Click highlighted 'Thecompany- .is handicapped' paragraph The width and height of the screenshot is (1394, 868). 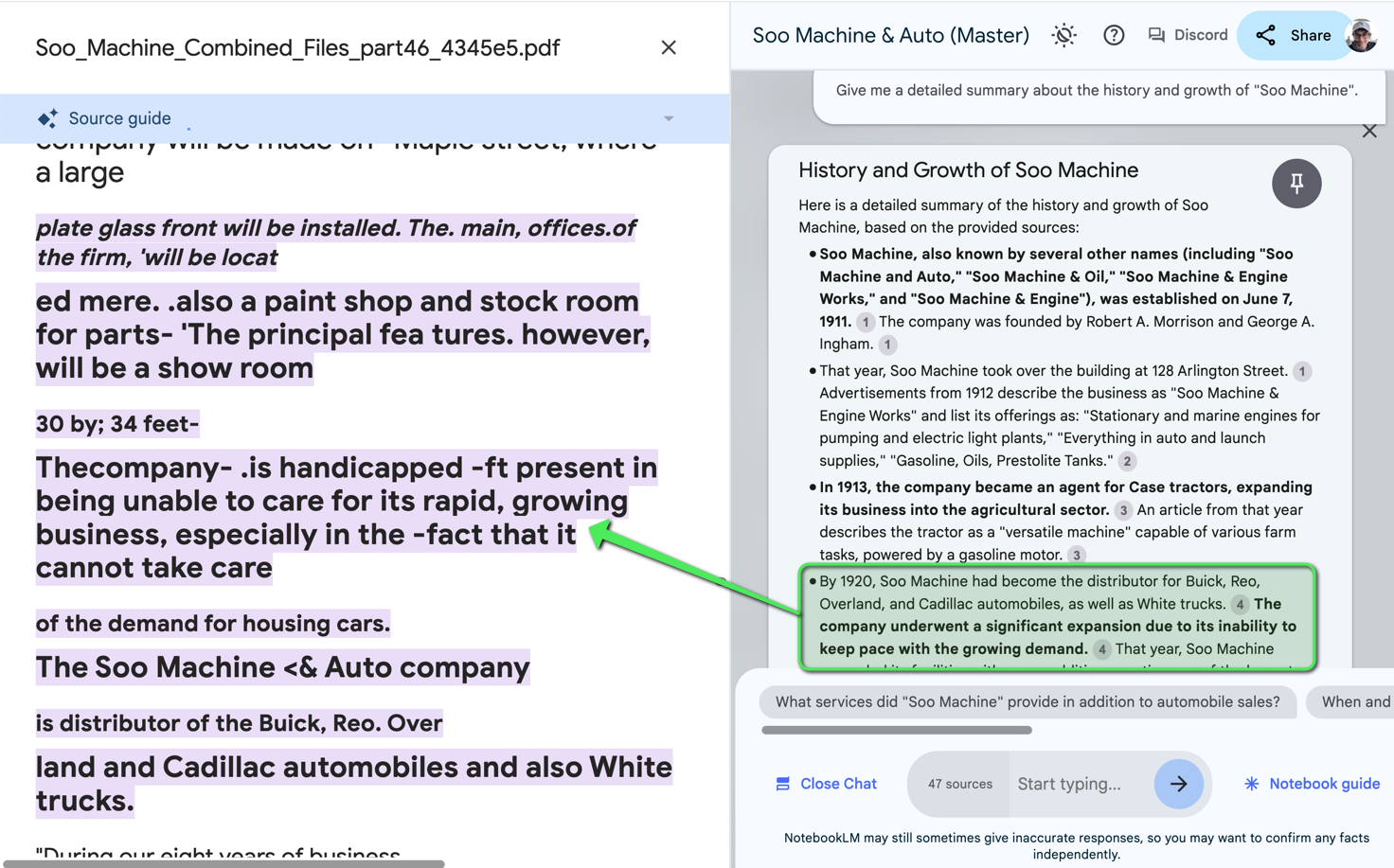347,518
